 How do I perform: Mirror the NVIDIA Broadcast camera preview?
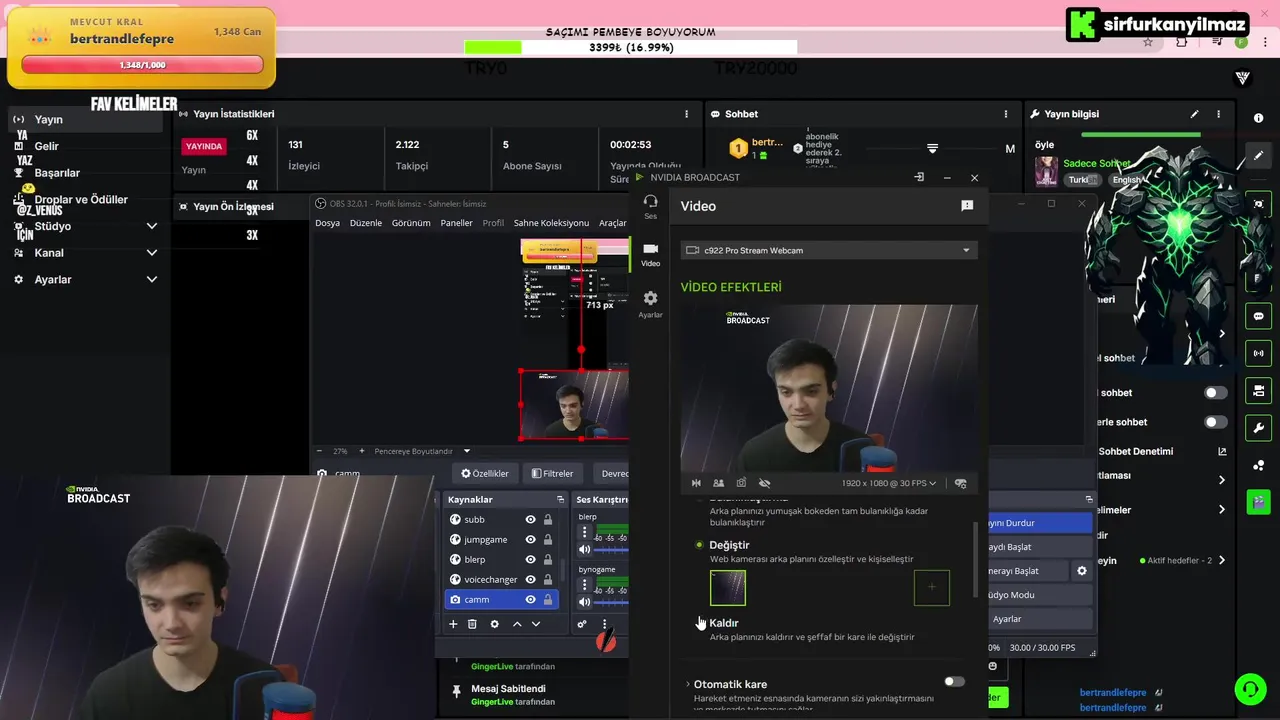[696, 483]
